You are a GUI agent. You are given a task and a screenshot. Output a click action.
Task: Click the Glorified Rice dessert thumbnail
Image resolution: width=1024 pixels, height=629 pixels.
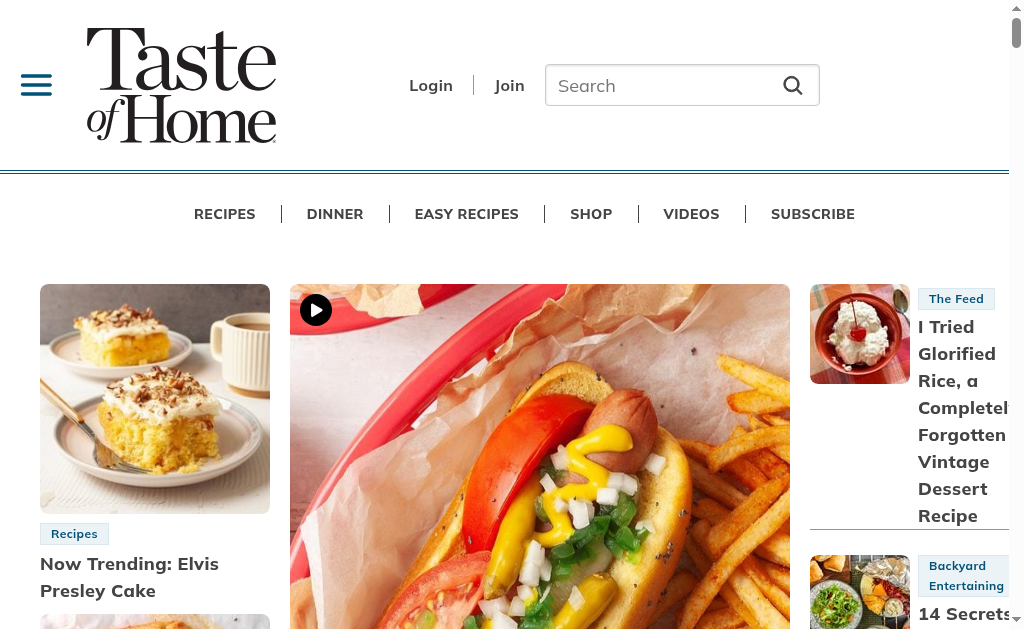859,334
